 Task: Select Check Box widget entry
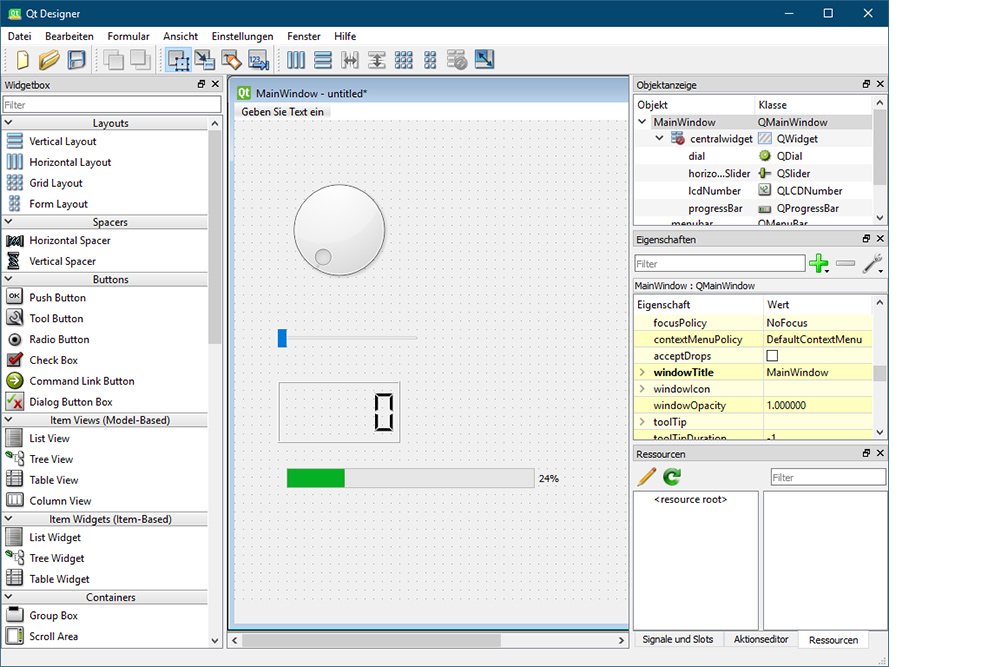[54, 360]
